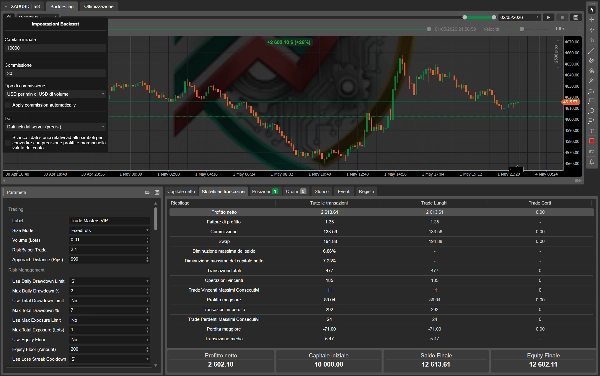600x376 pixels.
Task: Click the bottom icon of the drawing toolbar
Action: [x=592, y=162]
